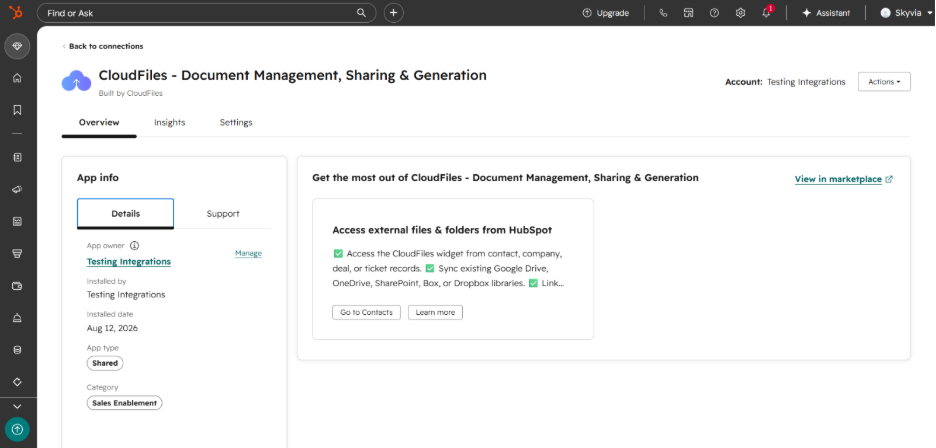Screen dimensions: 936x448
Task: Click the Manage link
Action: pyautogui.click(x=248, y=253)
